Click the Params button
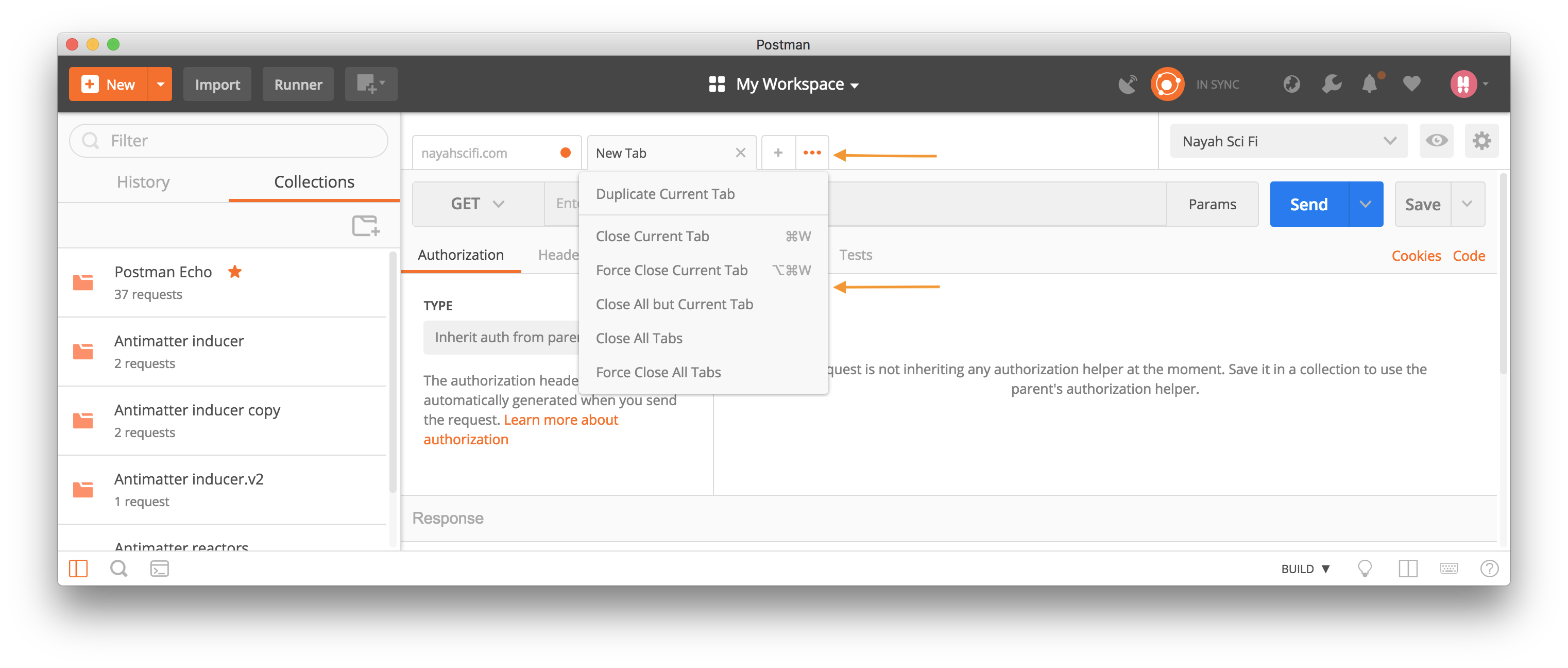The height and width of the screenshot is (668, 1568). pos(1212,204)
